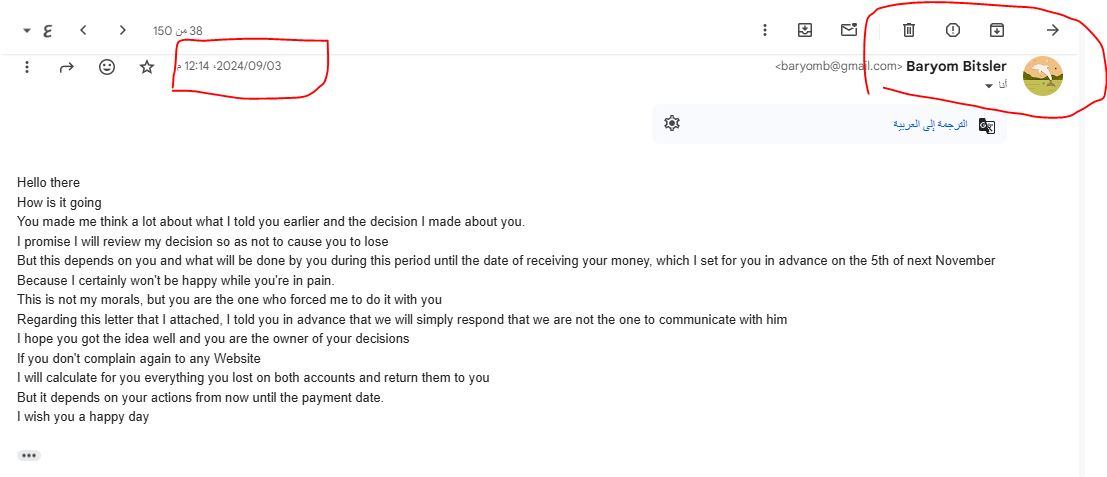
Task: Toggle the Arabic input tool icon
Action: click(48, 31)
